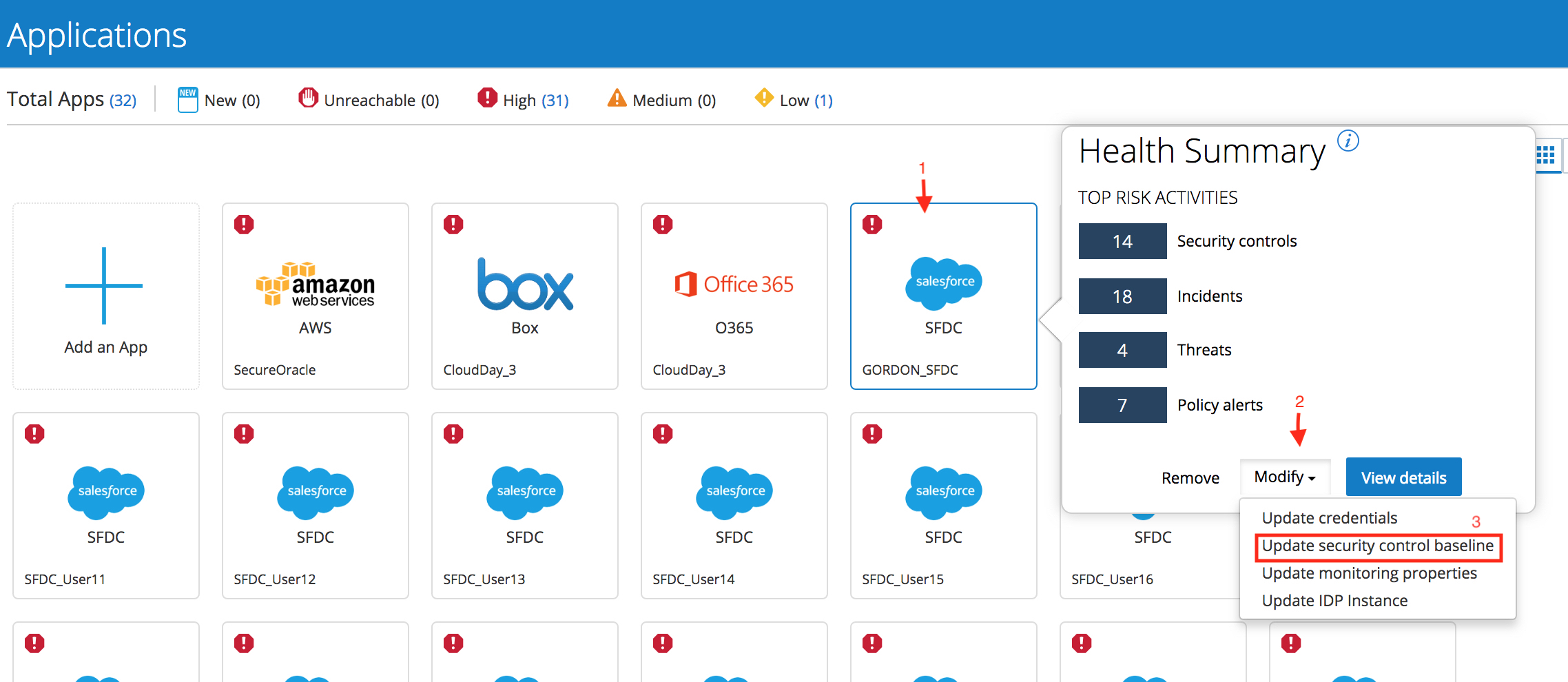Select the GORDON_SFDC Salesforce logo

[944, 282]
